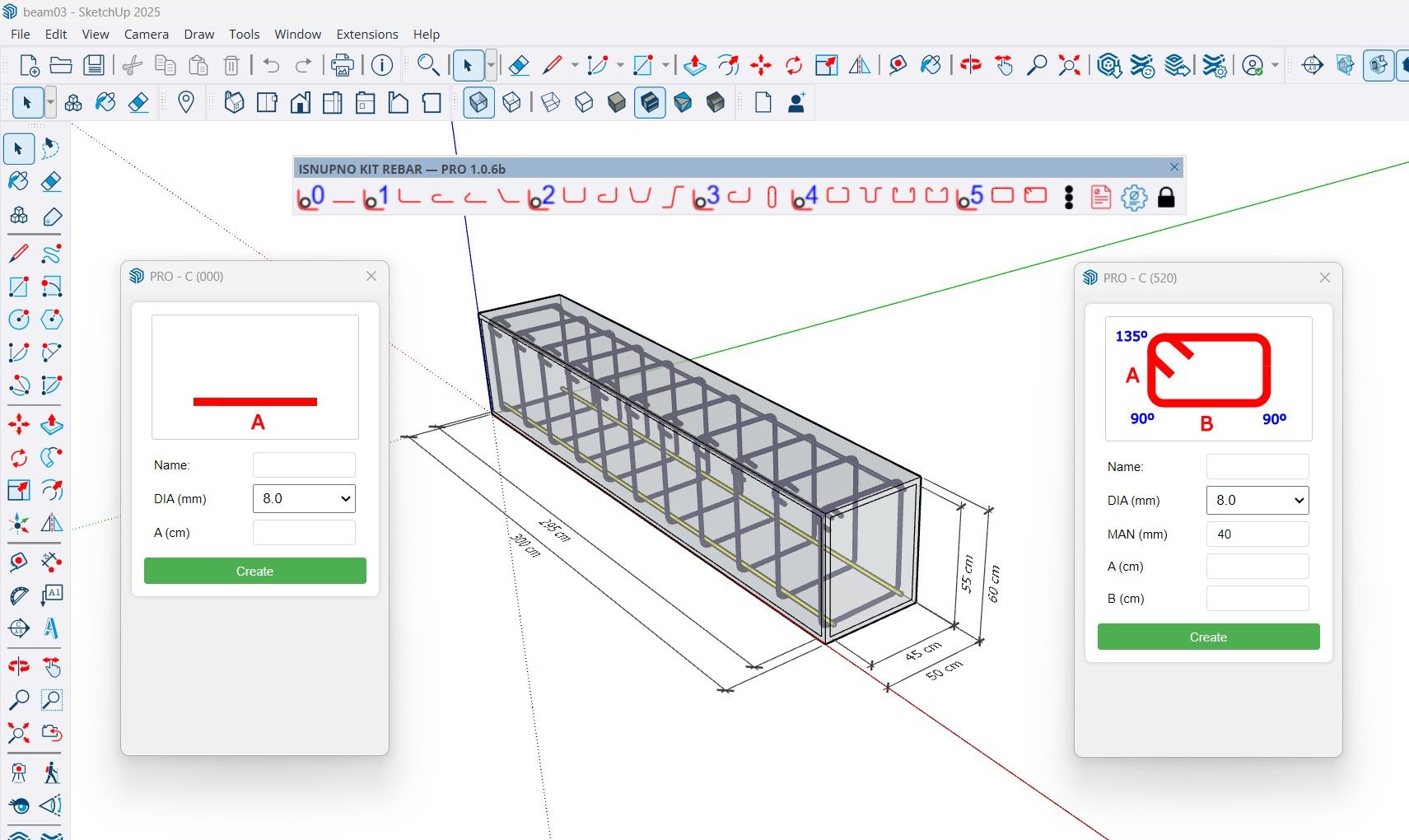Open DIA dropdown in PRO - C (520) panel
Viewport: 1409px width, 840px height.
tap(1257, 501)
